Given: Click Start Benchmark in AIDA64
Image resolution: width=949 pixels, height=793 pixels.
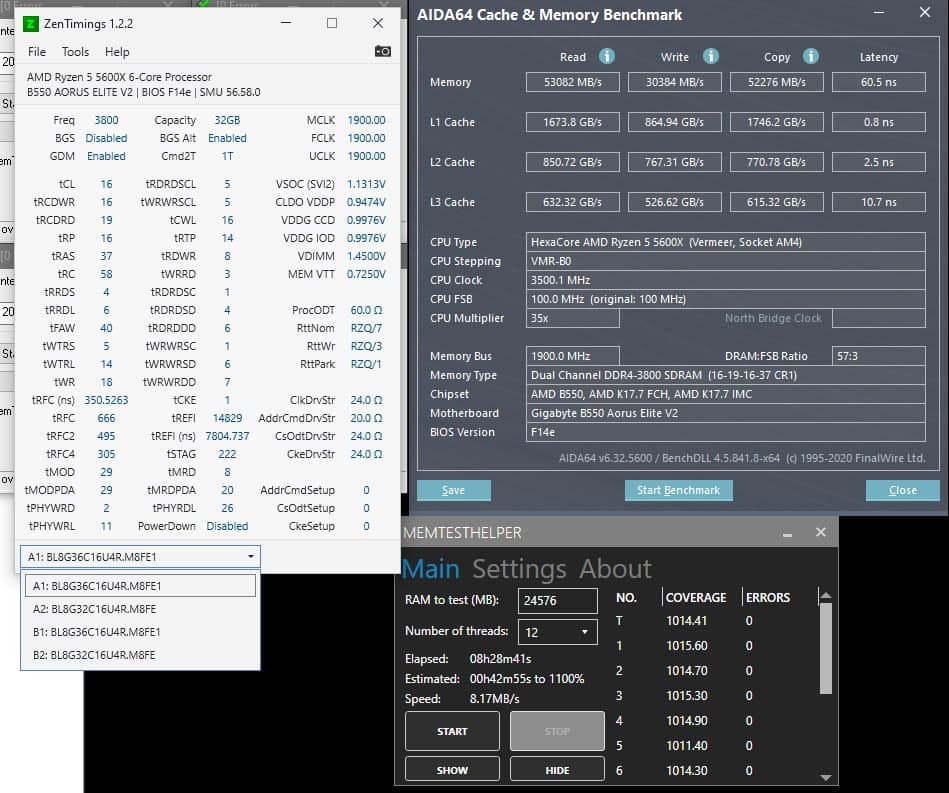Looking at the screenshot, I should [x=678, y=490].
